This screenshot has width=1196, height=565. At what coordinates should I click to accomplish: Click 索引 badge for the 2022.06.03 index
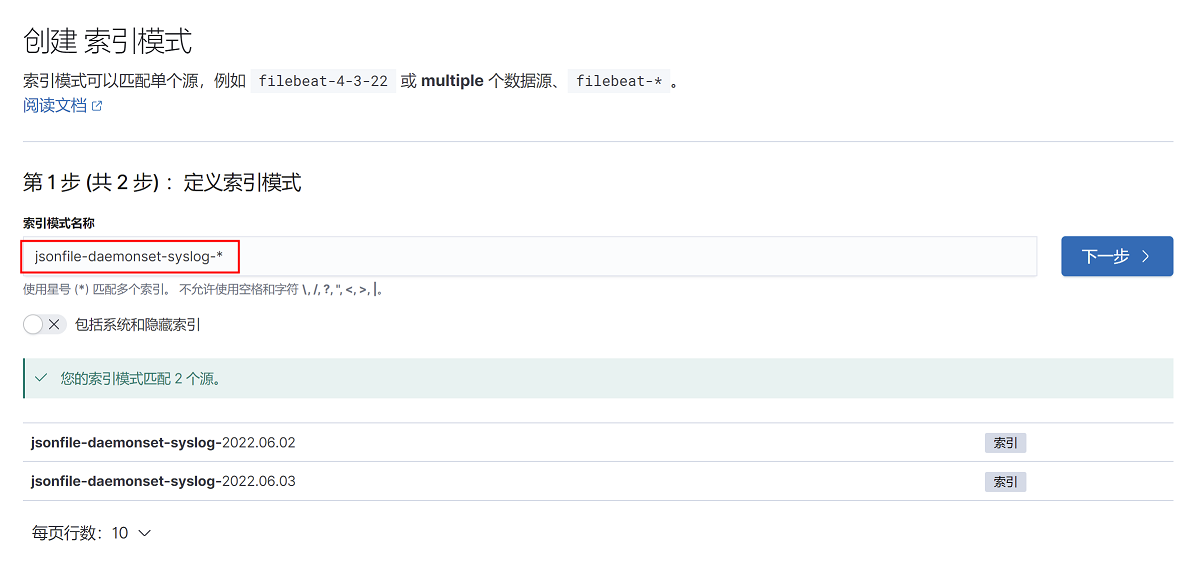(1005, 482)
